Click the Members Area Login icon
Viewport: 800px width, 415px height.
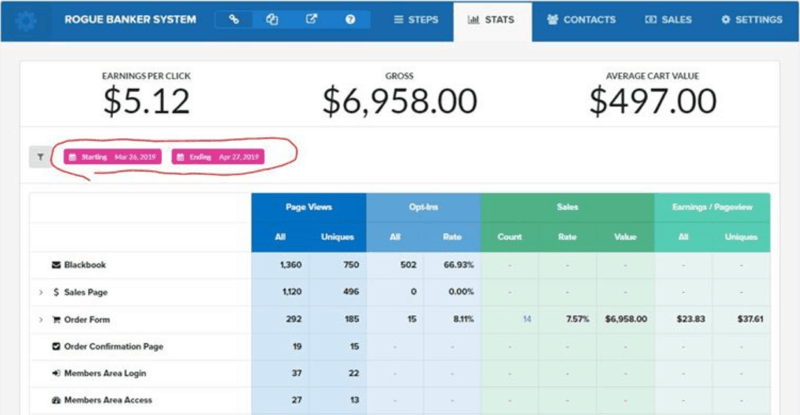56,373
